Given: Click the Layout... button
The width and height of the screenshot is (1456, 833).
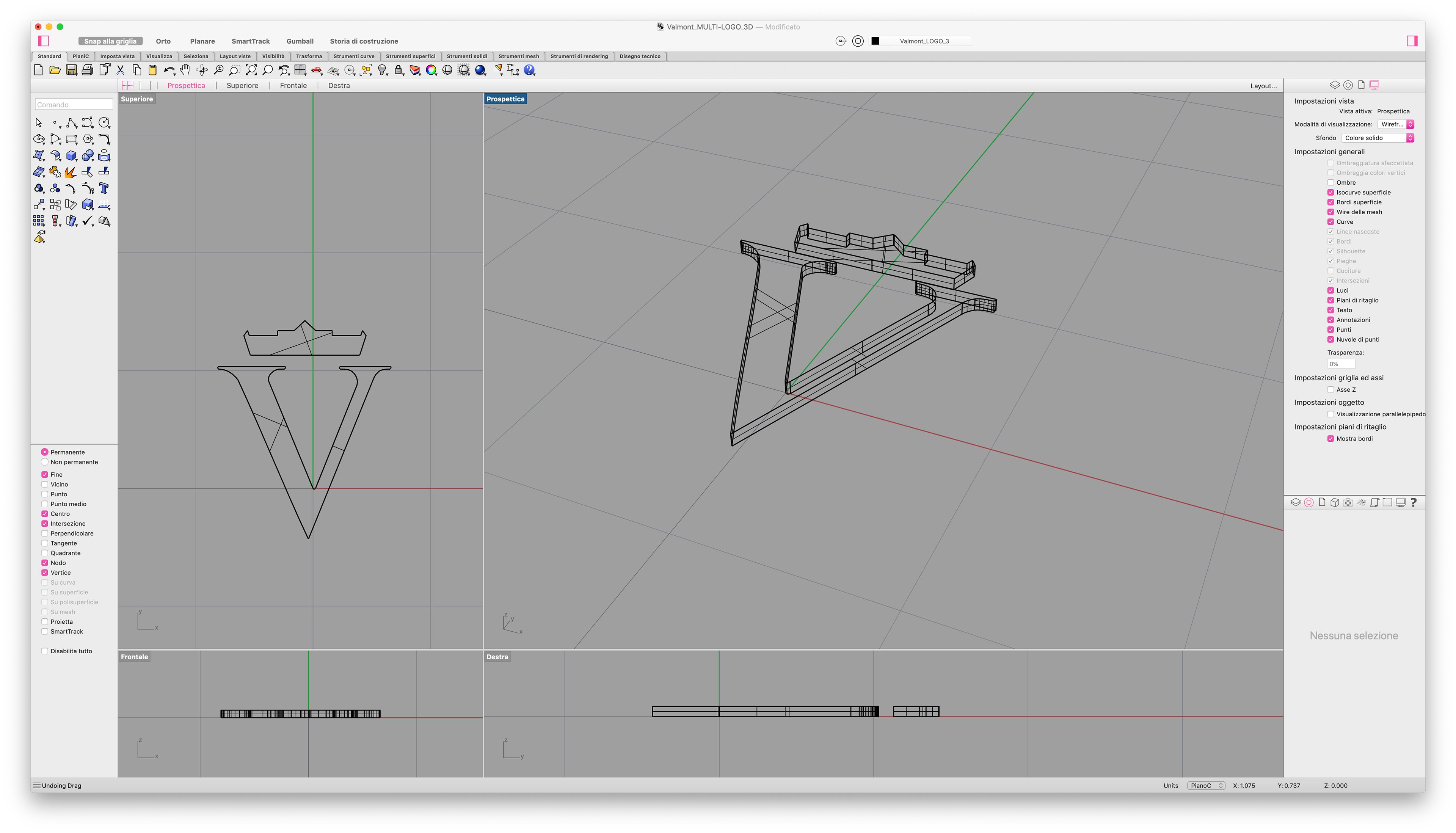Looking at the screenshot, I should point(1263,86).
